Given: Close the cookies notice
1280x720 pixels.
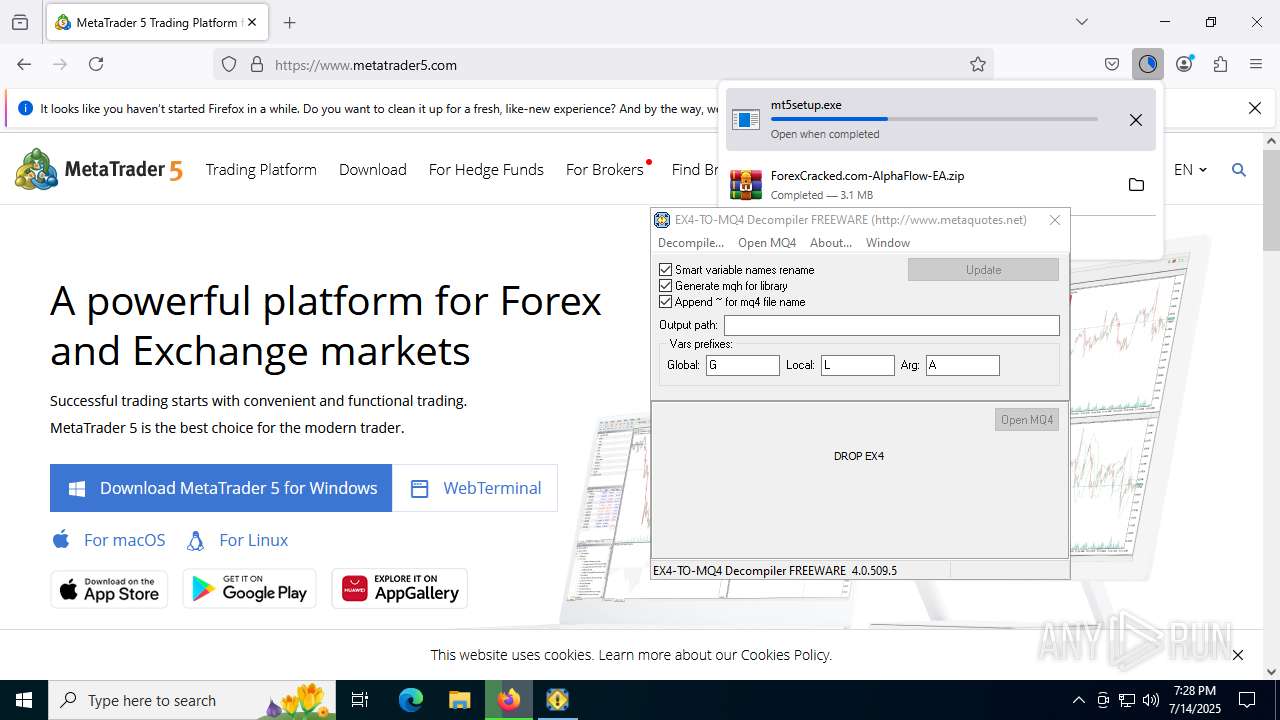Looking at the screenshot, I should (1238, 655).
